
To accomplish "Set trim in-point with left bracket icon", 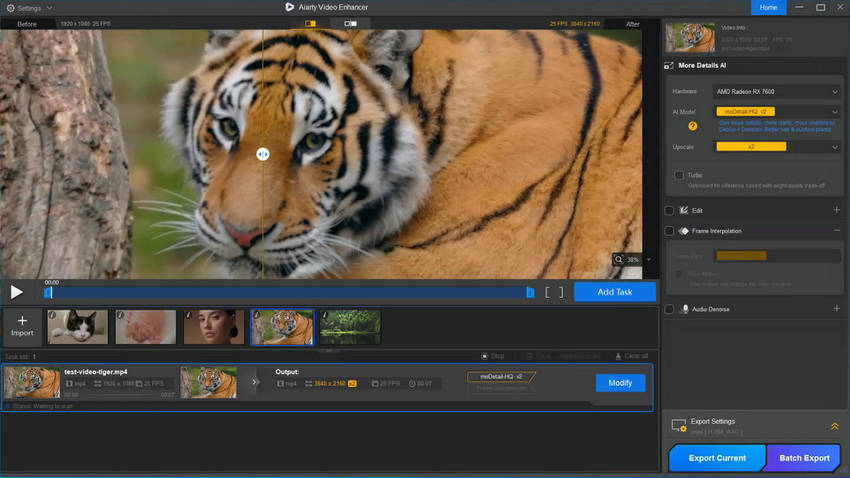I will tap(547, 293).
